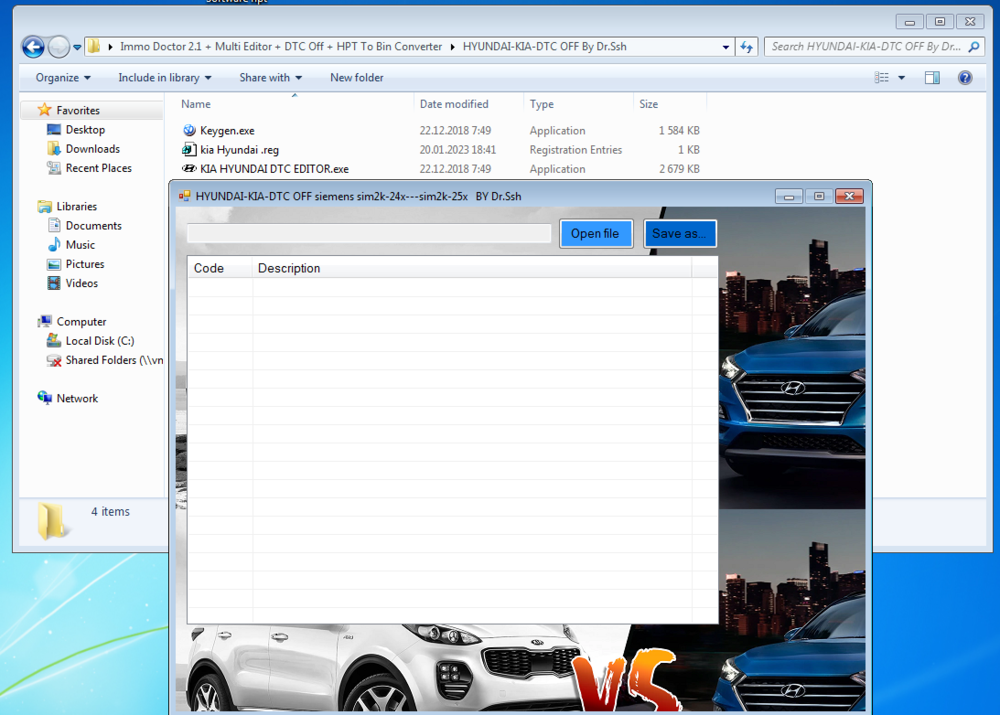Click the file path text field in DTC editor

click(369, 233)
